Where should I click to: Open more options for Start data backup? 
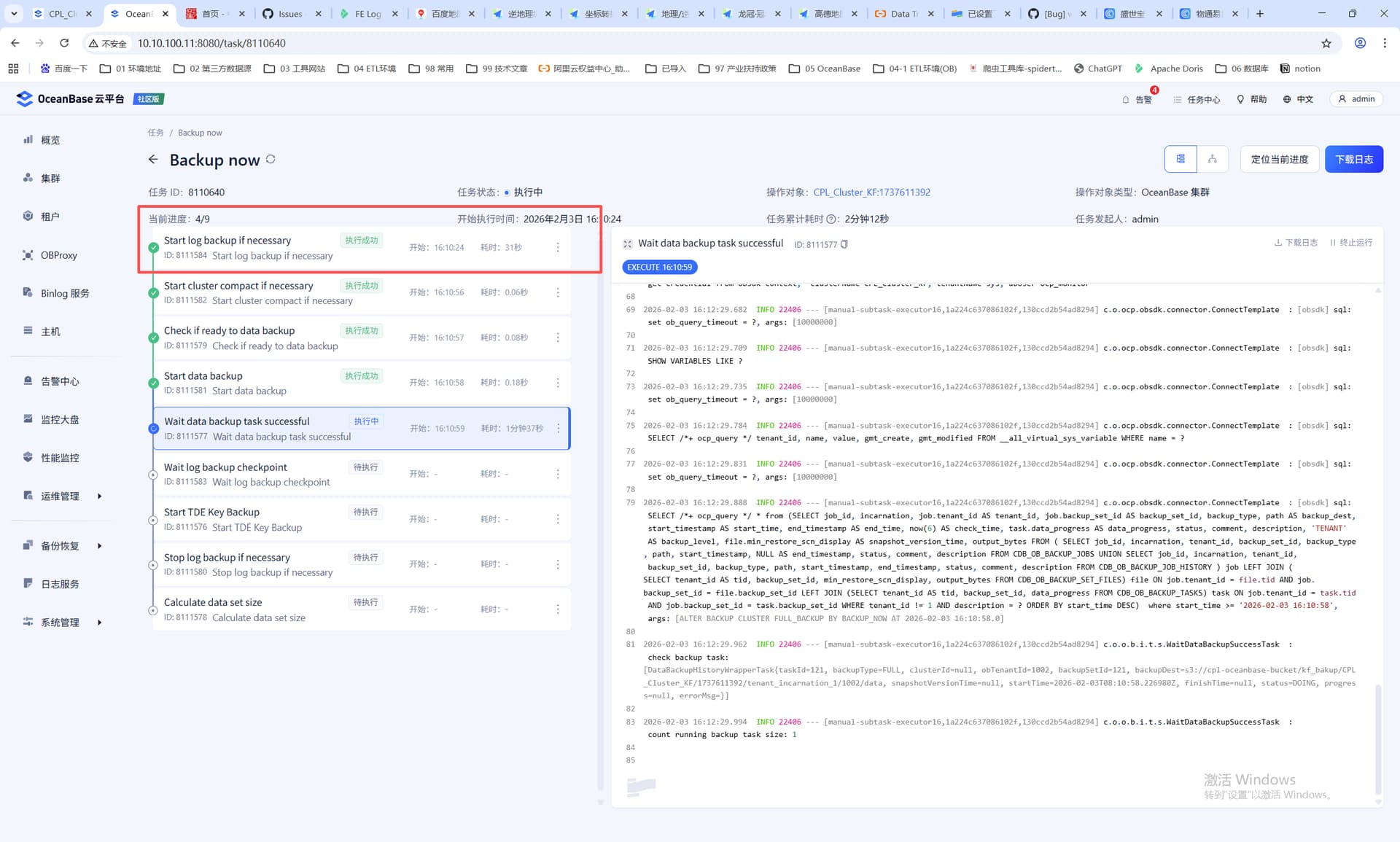(558, 383)
